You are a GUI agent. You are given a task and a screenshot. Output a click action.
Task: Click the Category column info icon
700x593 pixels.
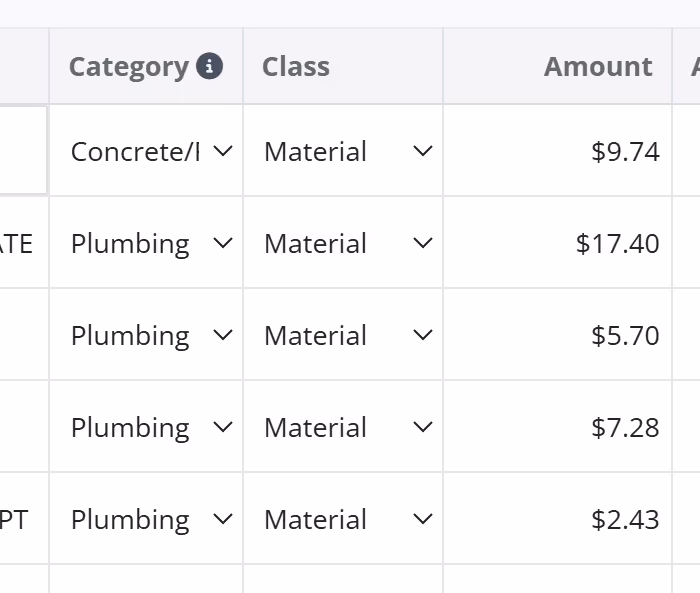tap(209, 67)
